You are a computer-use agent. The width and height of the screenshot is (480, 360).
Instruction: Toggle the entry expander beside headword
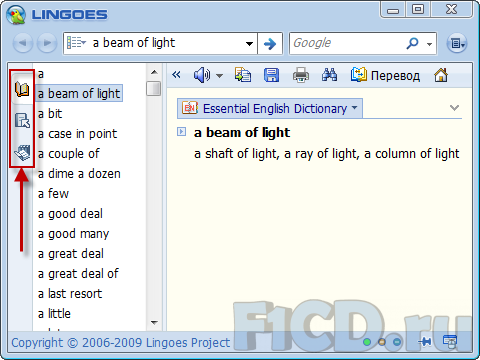click(x=181, y=131)
